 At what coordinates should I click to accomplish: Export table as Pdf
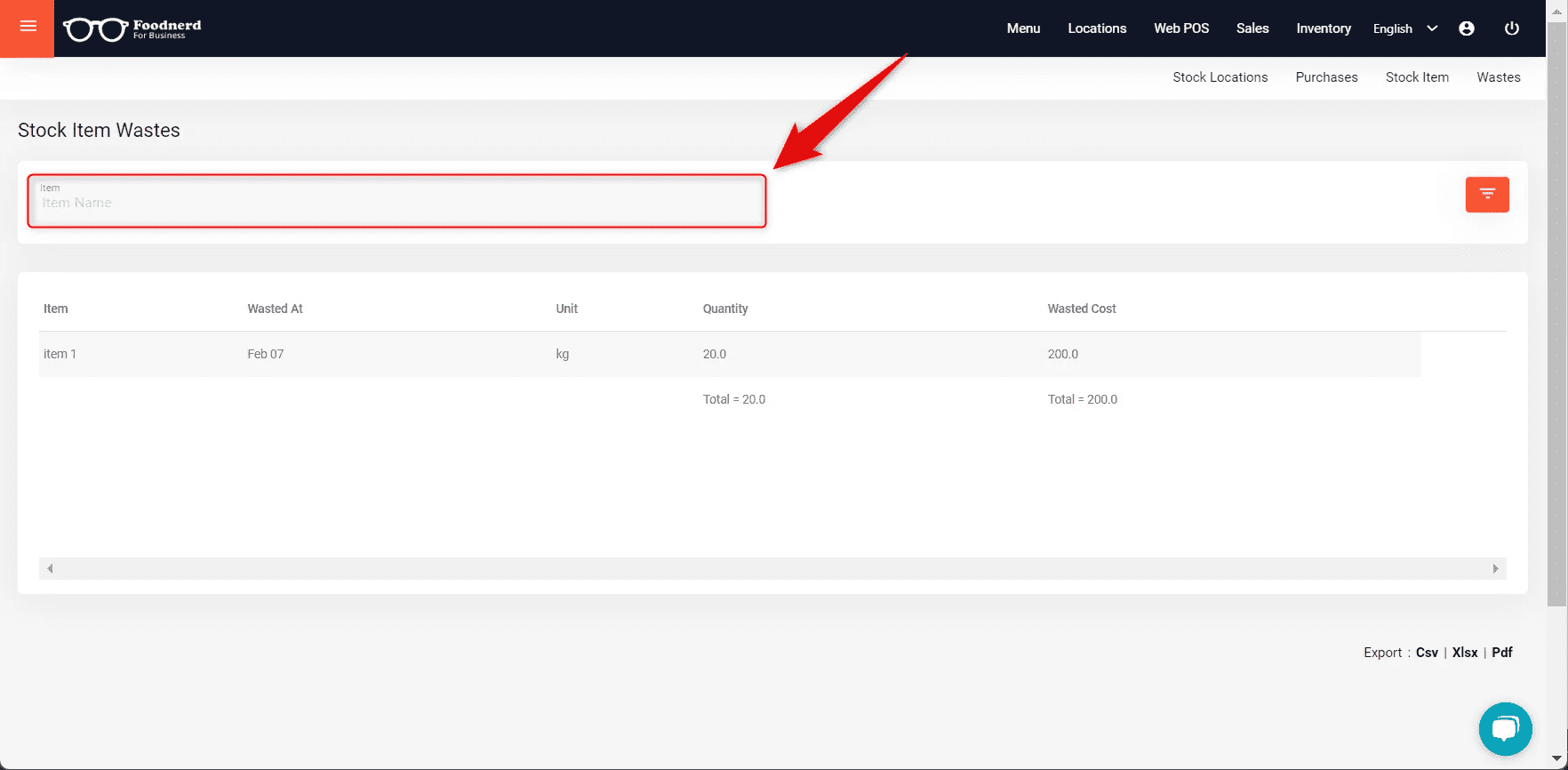[x=1502, y=653]
